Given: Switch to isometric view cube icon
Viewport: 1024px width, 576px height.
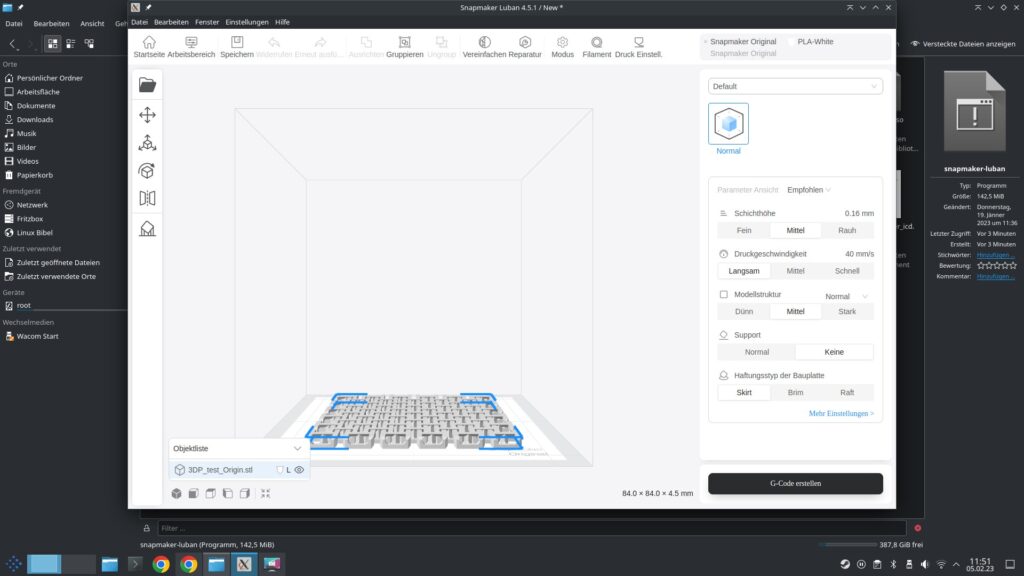Looking at the screenshot, I should tap(176, 494).
